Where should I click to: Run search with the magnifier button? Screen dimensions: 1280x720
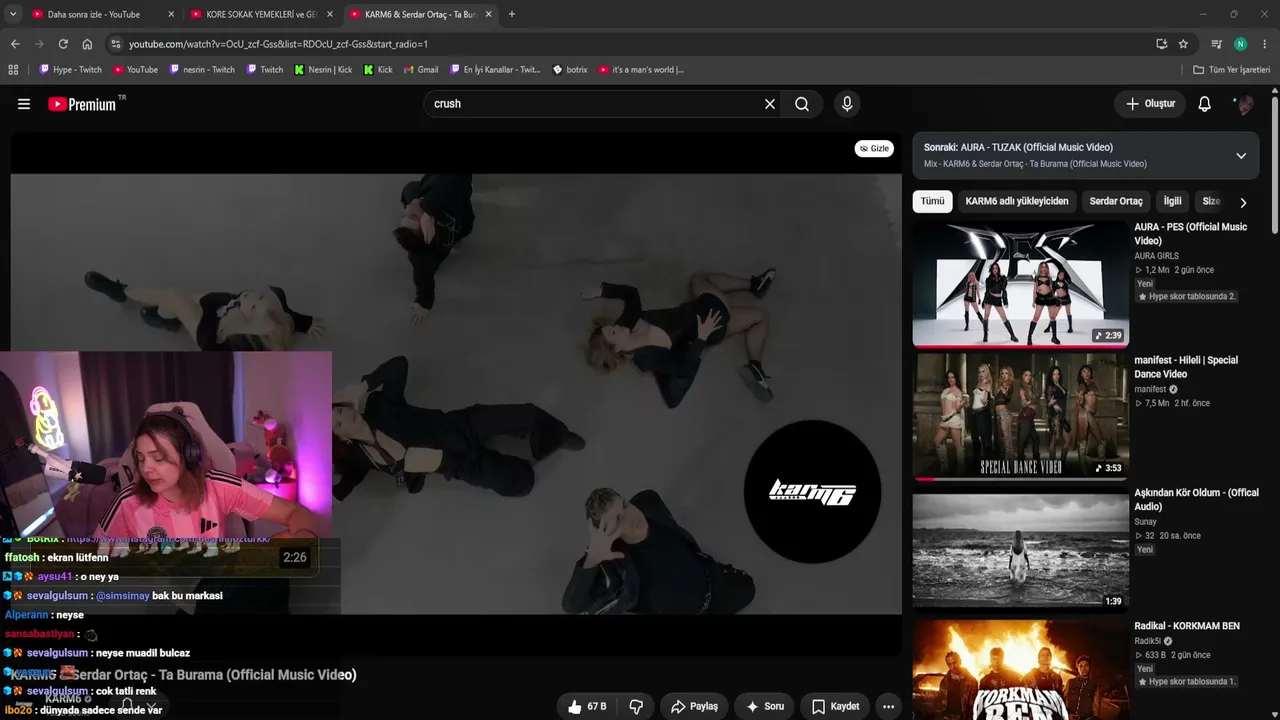tap(802, 104)
